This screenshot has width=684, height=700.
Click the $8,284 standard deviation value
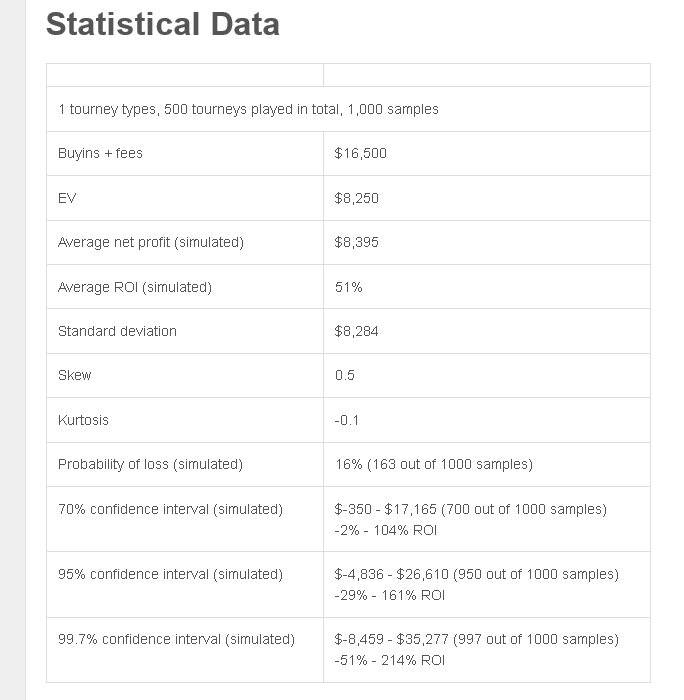pyautogui.click(x=357, y=331)
